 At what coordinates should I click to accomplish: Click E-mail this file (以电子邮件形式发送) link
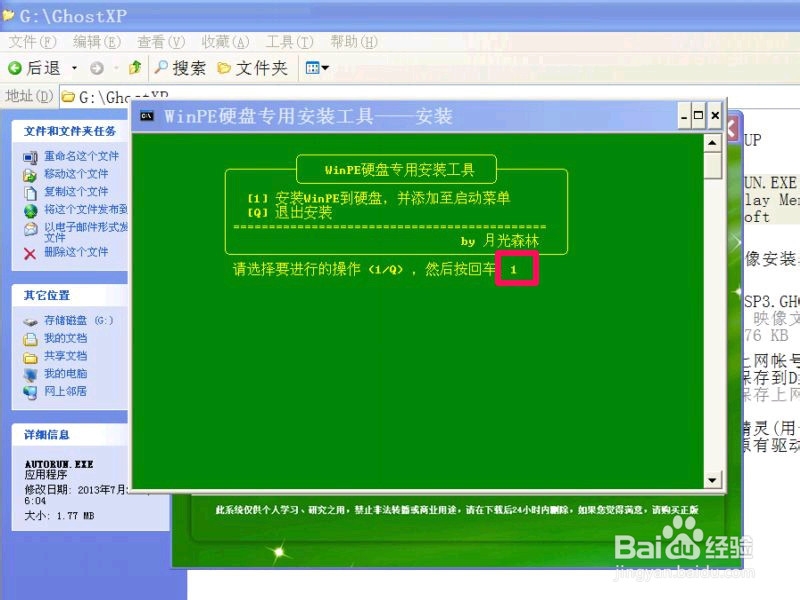click(x=86, y=232)
